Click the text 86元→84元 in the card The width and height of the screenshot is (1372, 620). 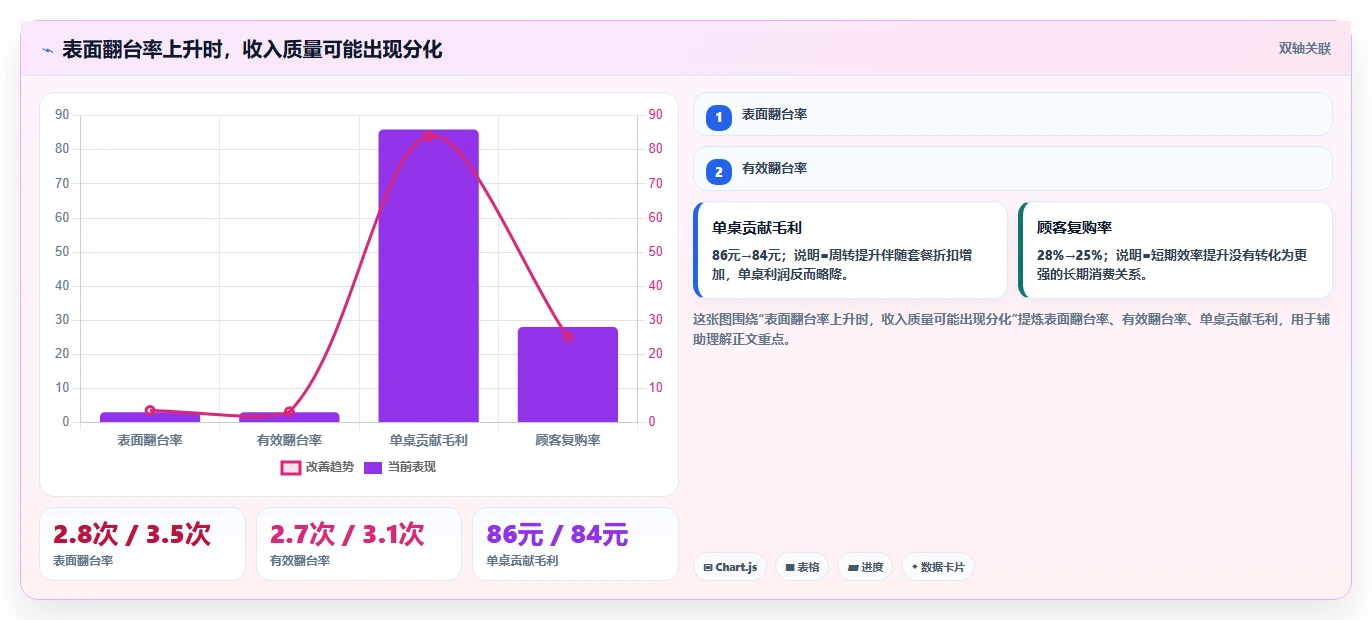[747, 255]
